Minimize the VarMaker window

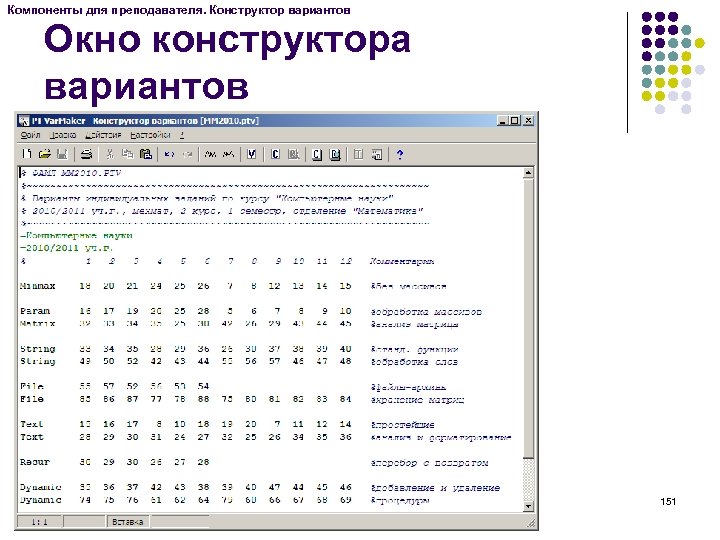pos(502,120)
